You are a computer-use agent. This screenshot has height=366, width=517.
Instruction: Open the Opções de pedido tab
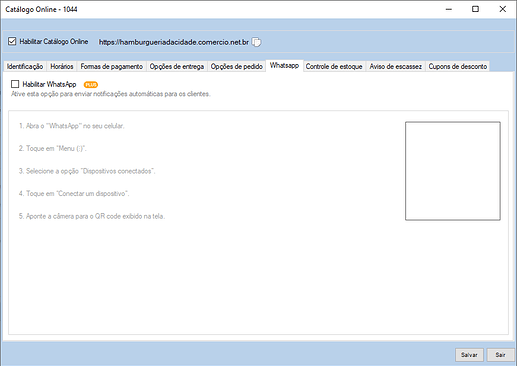point(237,66)
